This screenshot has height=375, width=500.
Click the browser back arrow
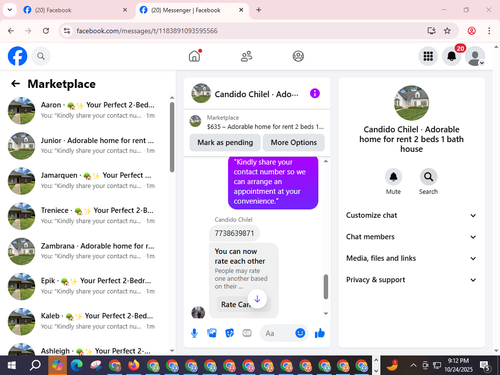(x=11, y=31)
